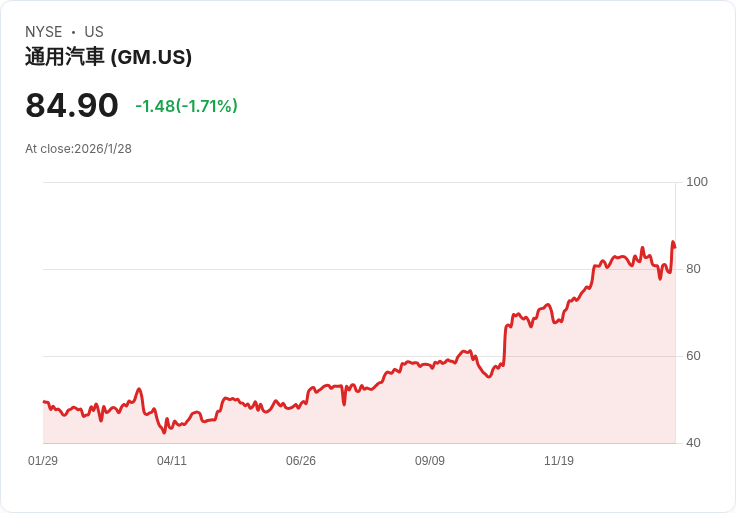Screen dimensions: 736x513
Task: Click the 100 price axis label
Action: pyautogui.click(x=697, y=182)
